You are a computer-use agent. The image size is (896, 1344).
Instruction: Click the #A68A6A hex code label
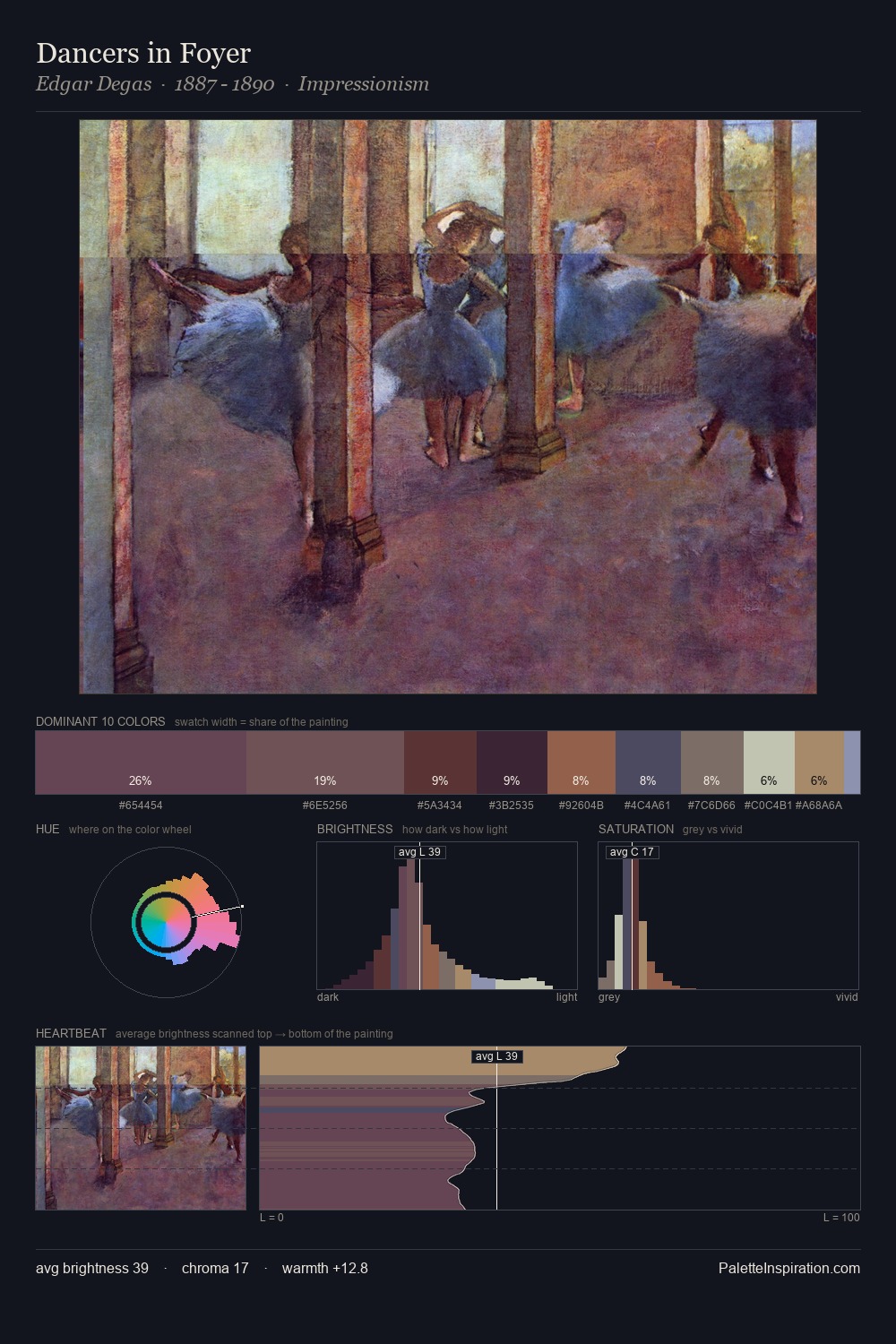click(x=819, y=806)
